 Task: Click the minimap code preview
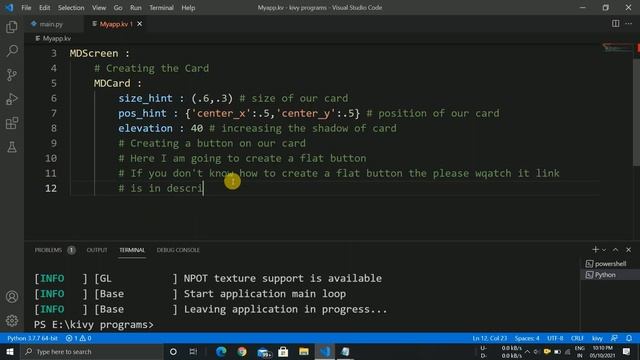[616, 48]
